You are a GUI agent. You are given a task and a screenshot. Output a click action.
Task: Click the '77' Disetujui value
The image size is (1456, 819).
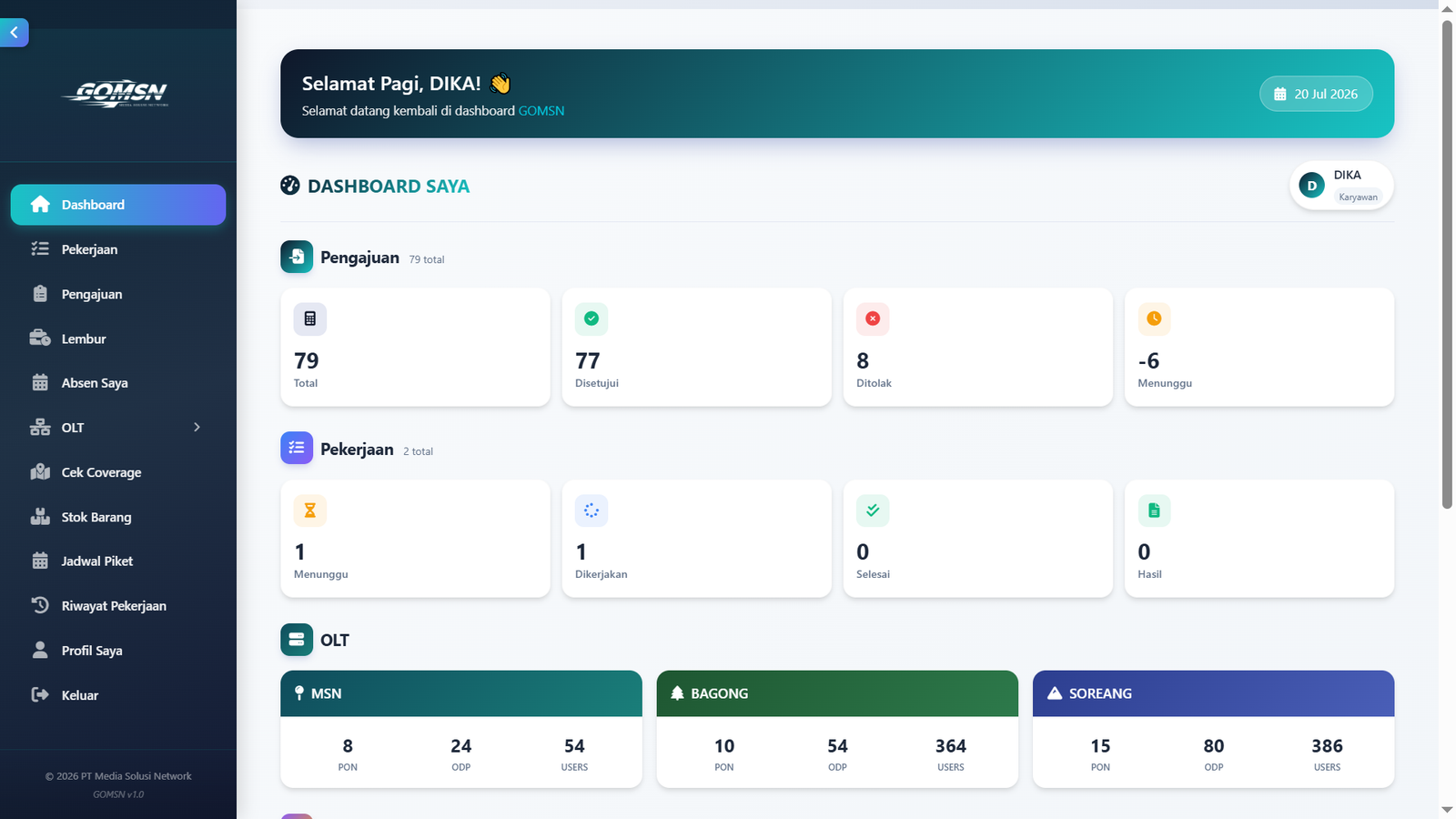(588, 360)
